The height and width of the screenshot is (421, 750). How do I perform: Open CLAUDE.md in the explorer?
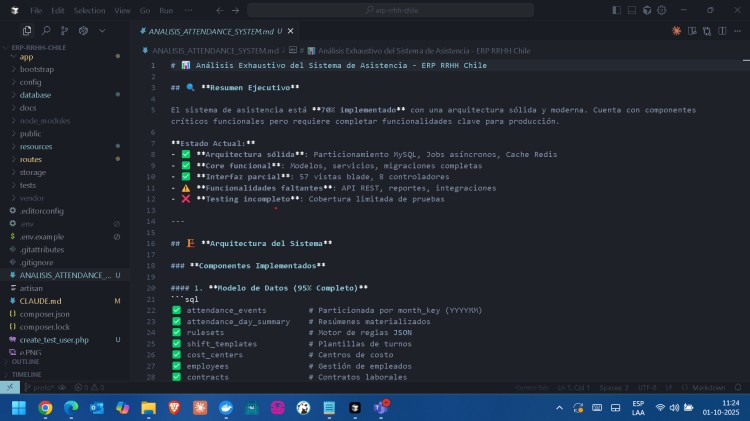point(40,301)
